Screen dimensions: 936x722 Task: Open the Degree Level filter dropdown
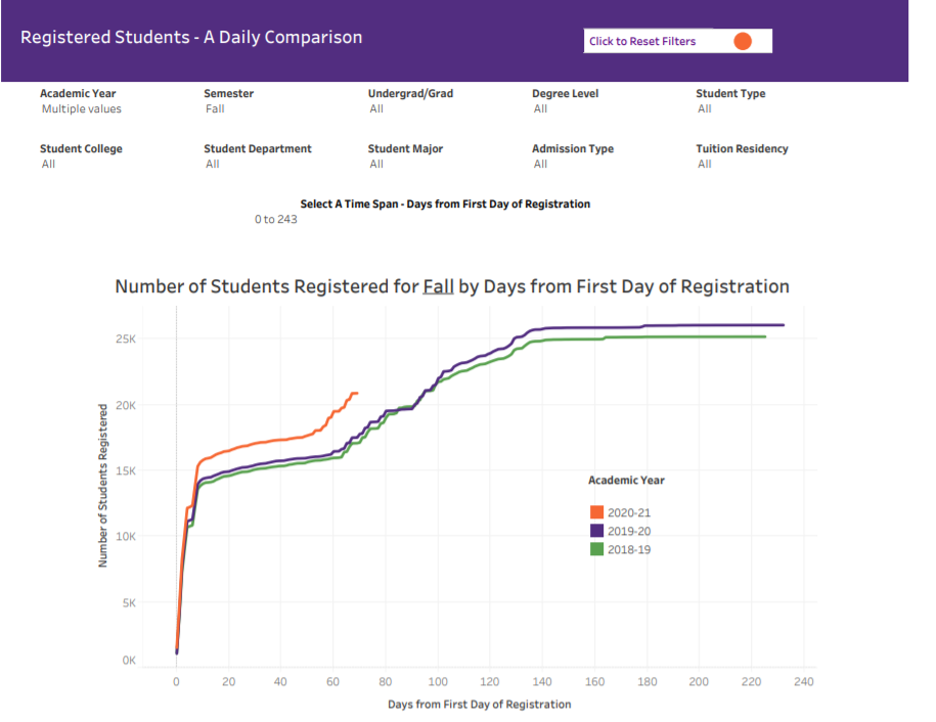(540, 109)
